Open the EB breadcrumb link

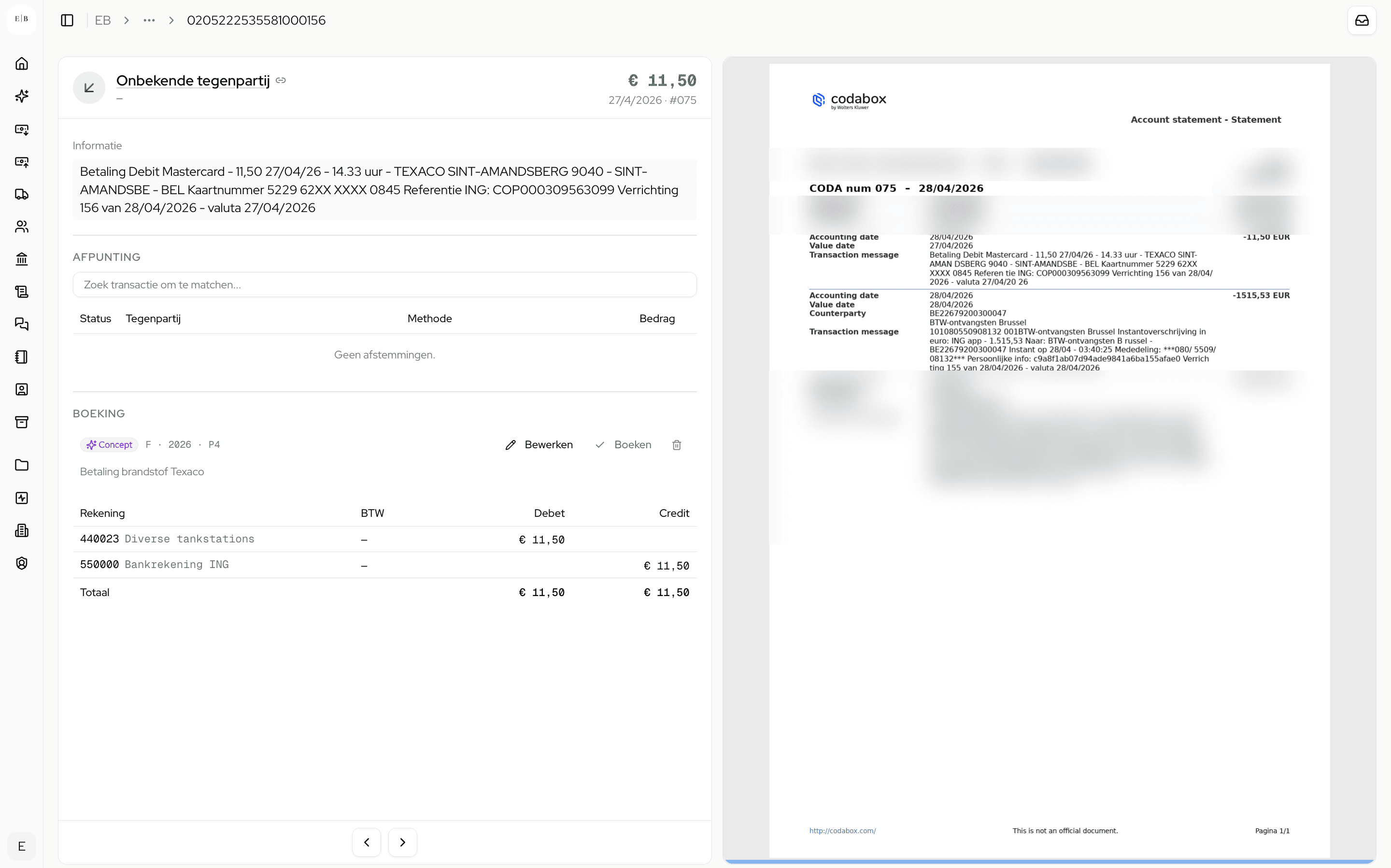pyautogui.click(x=103, y=20)
